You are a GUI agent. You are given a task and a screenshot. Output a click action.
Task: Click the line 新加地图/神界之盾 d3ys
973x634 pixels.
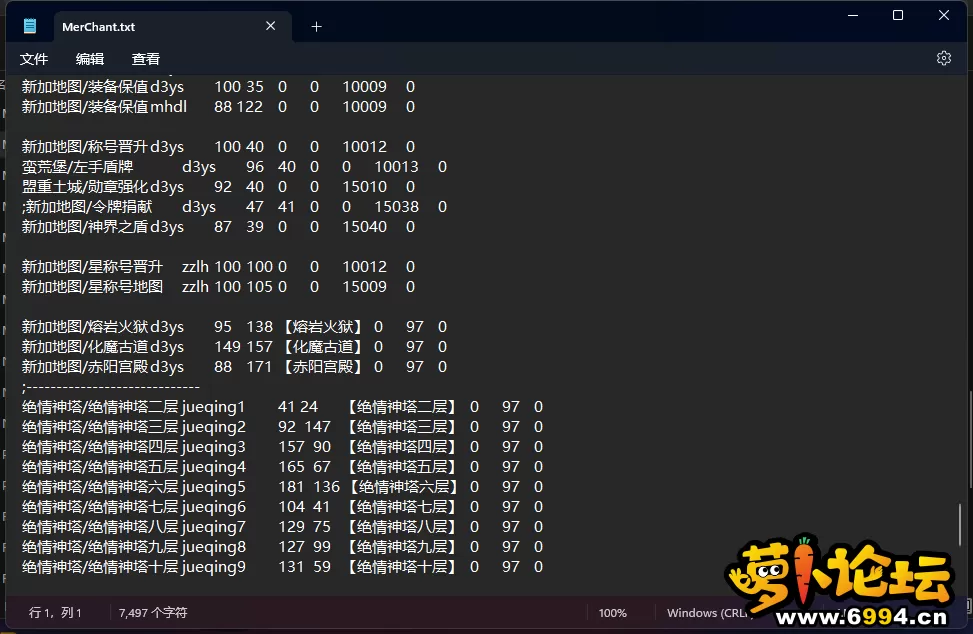(218, 227)
